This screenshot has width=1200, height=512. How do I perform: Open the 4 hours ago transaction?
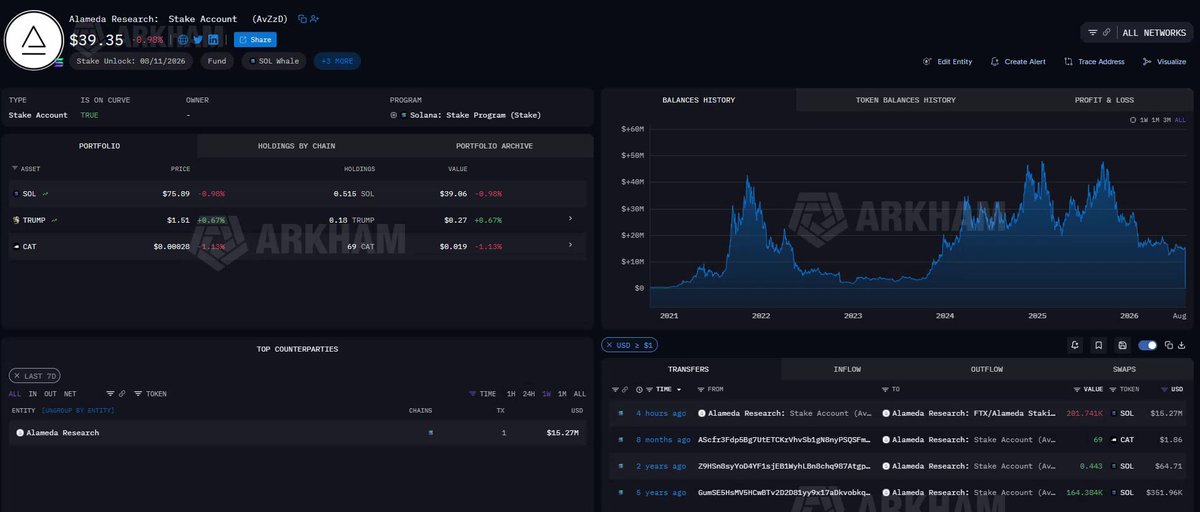tap(661, 413)
